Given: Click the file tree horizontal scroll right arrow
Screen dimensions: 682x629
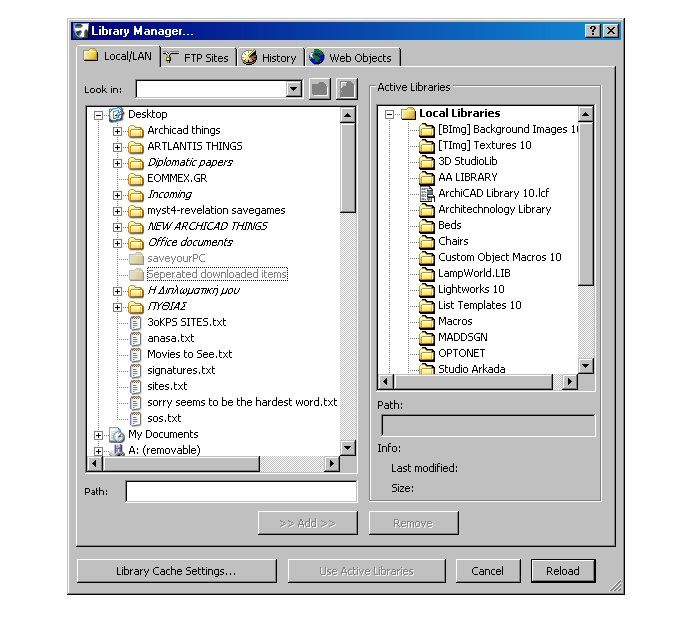Looking at the screenshot, I should 332,464.
